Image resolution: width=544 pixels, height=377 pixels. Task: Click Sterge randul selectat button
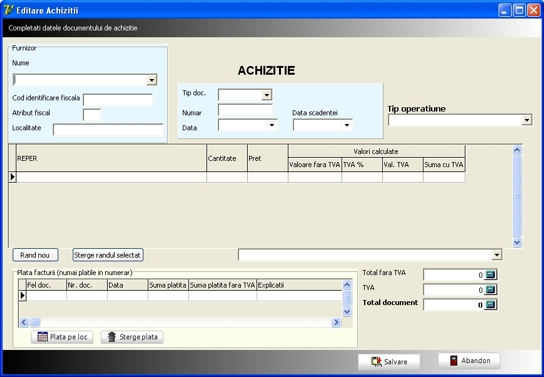click(108, 255)
